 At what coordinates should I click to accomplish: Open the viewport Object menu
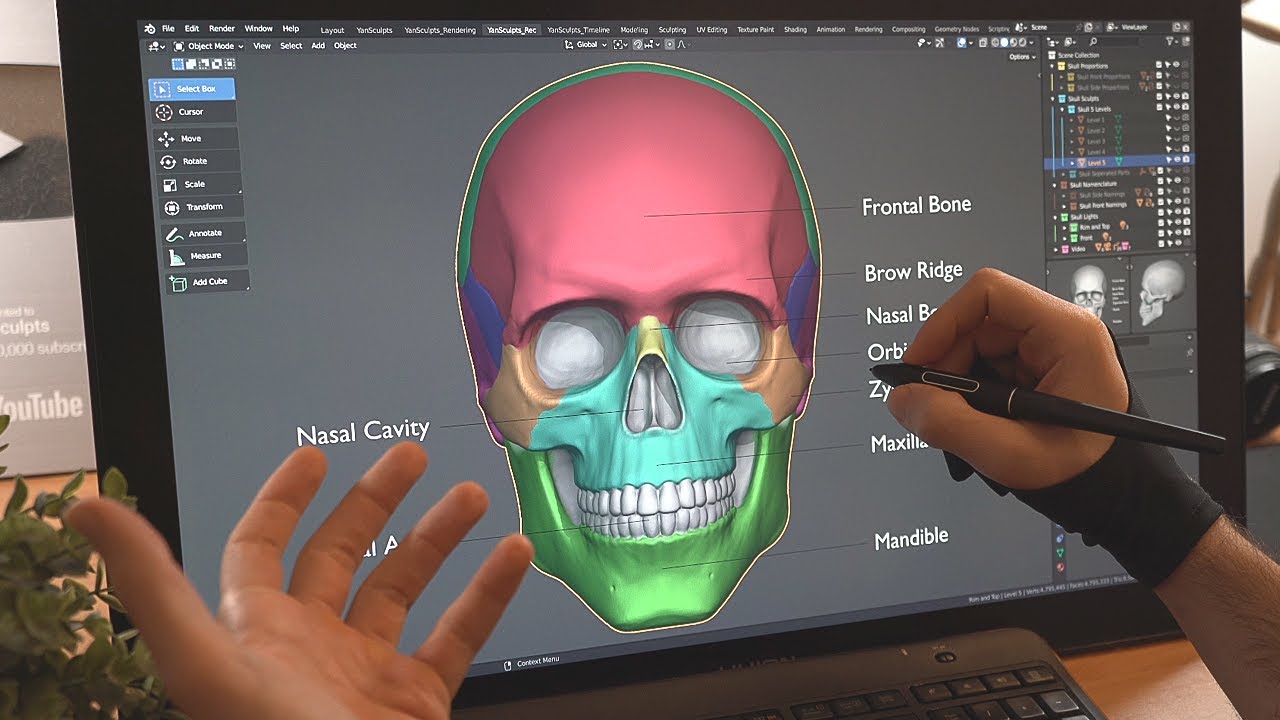coord(345,46)
